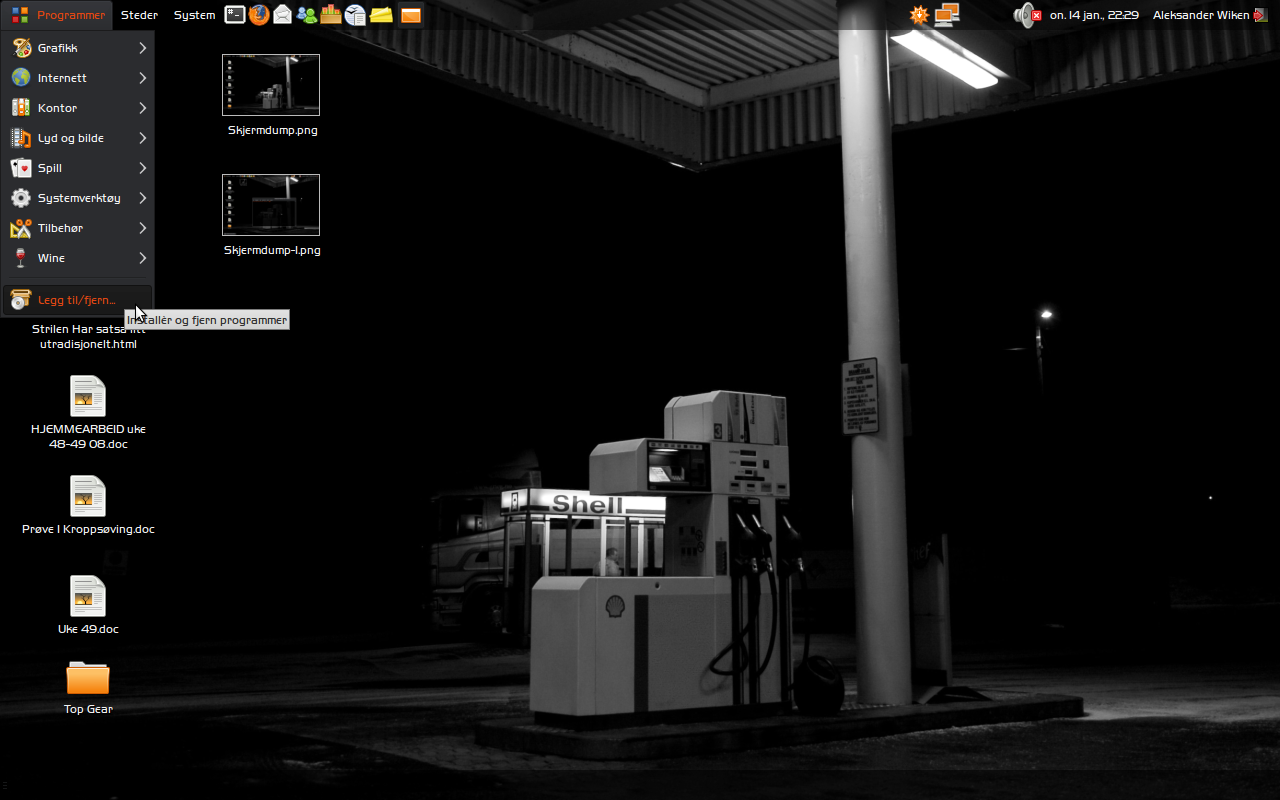Click the muted volume speaker icon
This screenshot has width=1280, height=800.
point(1027,15)
